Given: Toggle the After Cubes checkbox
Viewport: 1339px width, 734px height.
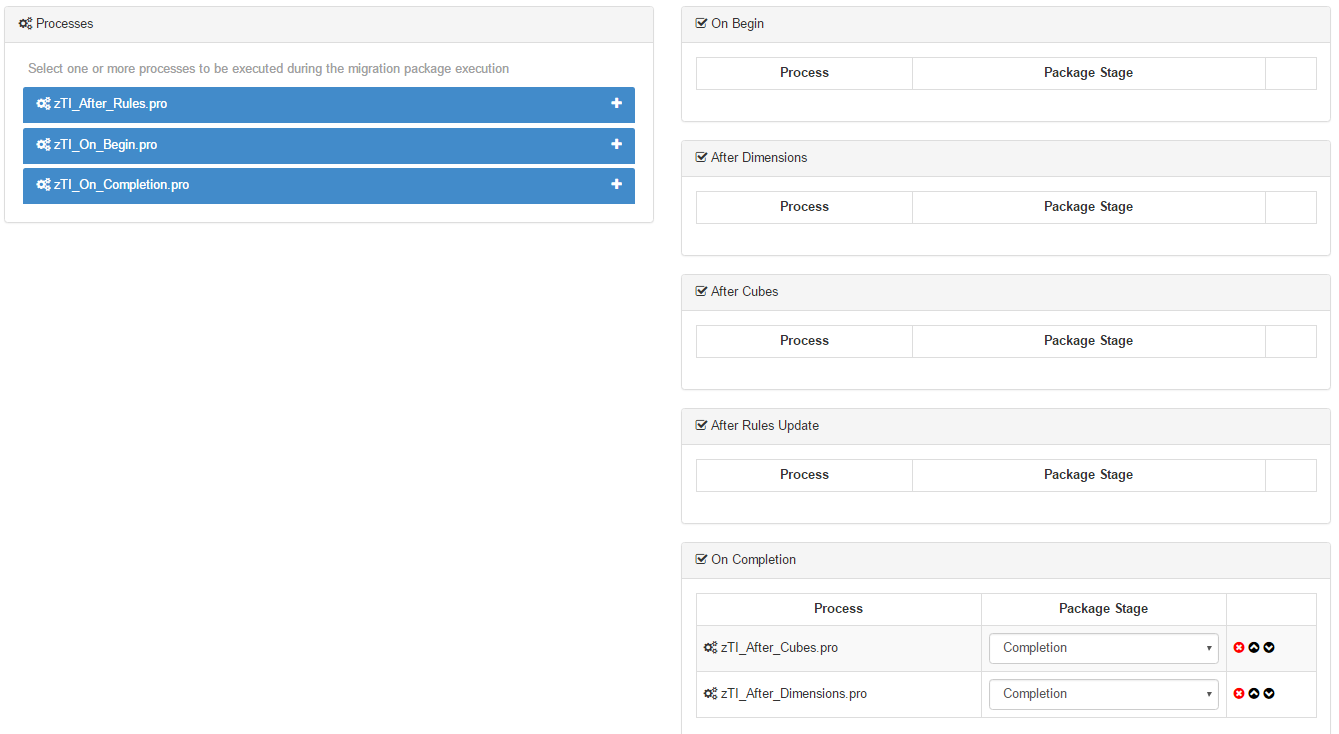Looking at the screenshot, I should (x=701, y=292).
